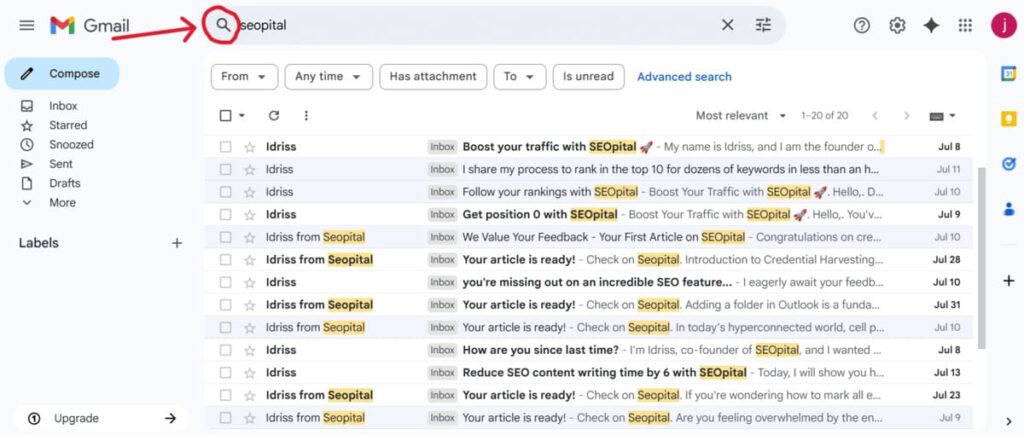This screenshot has height=435, width=1024.
Task: Click the Gmail logo
Action: point(89,26)
